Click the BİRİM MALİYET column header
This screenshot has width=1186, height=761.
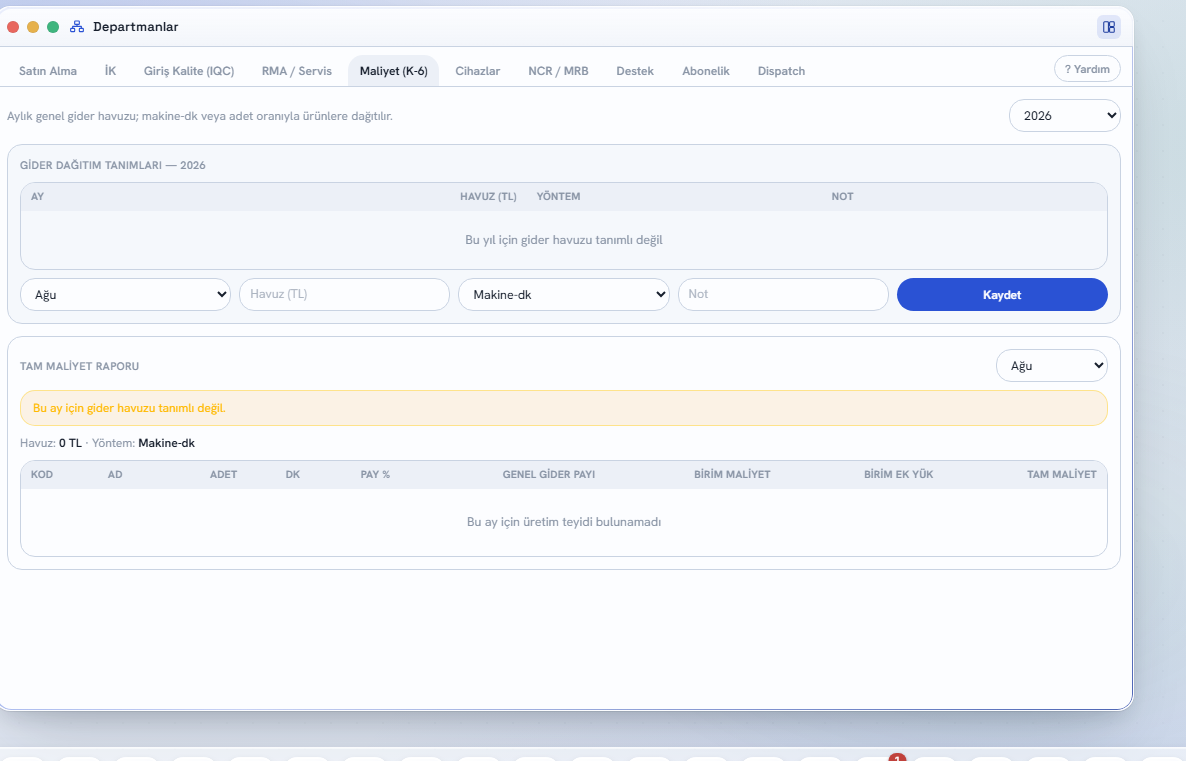732,474
